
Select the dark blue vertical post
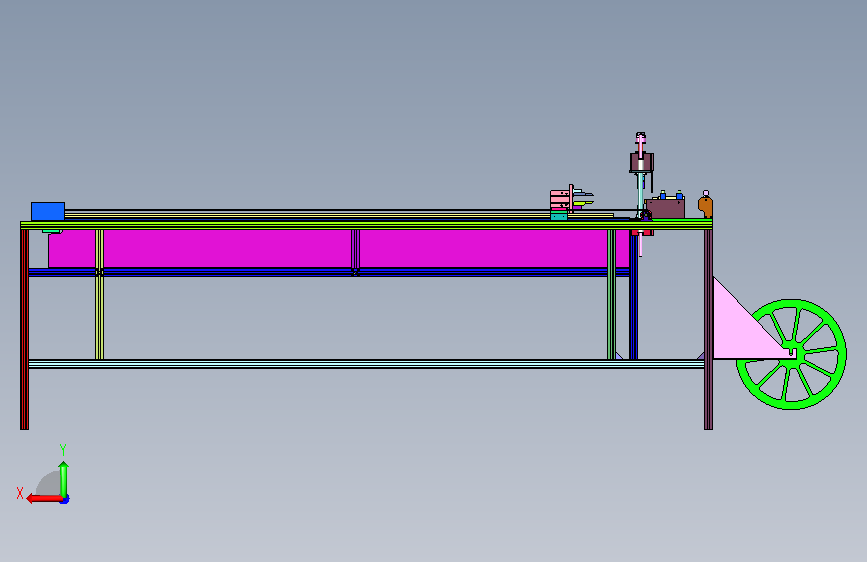[634, 296]
